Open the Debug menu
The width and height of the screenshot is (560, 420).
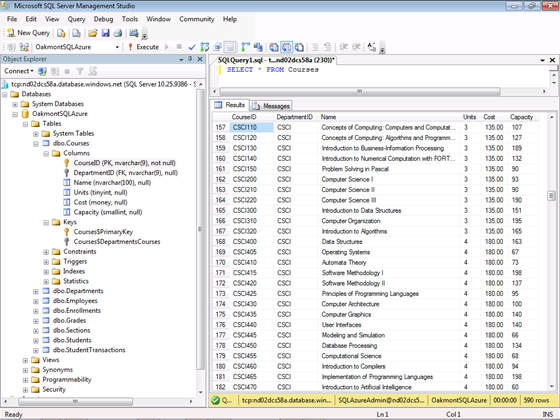[104, 19]
